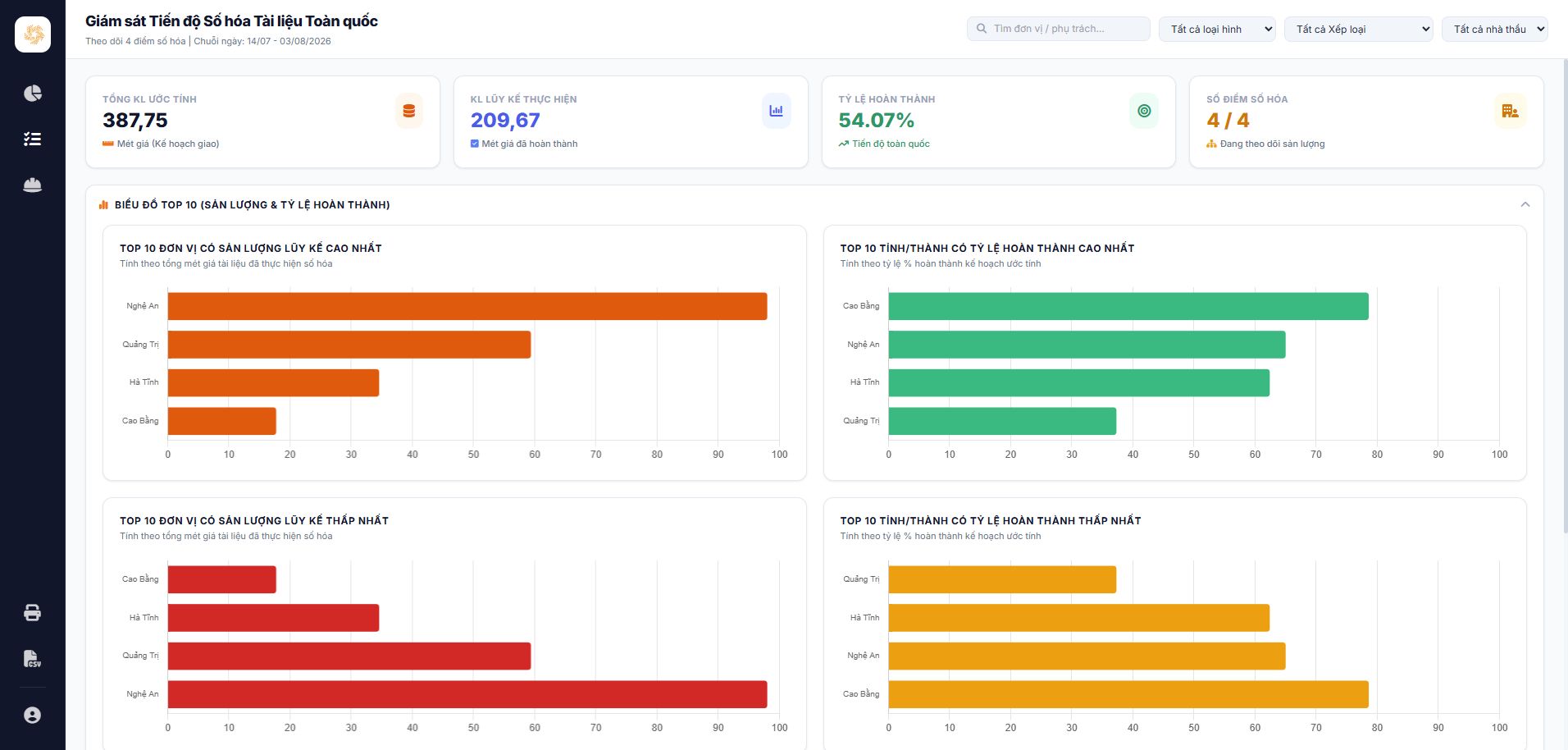Viewport: 1568px width, 750px height.
Task: Collapse the Biểu đồ Top 10 section
Action: pyautogui.click(x=1525, y=204)
